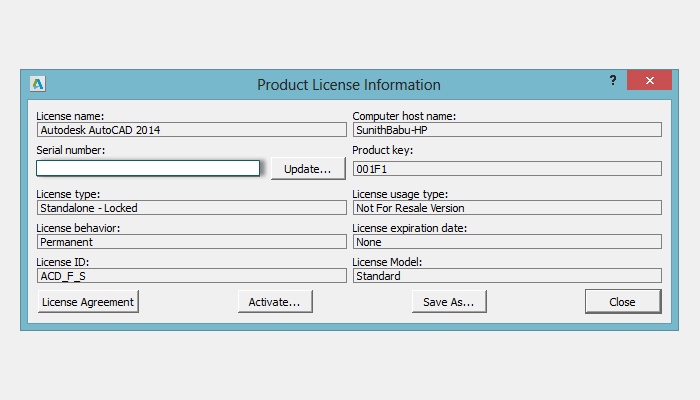Focus the Serial number input field
This screenshot has width=700, height=400.
pos(148,168)
